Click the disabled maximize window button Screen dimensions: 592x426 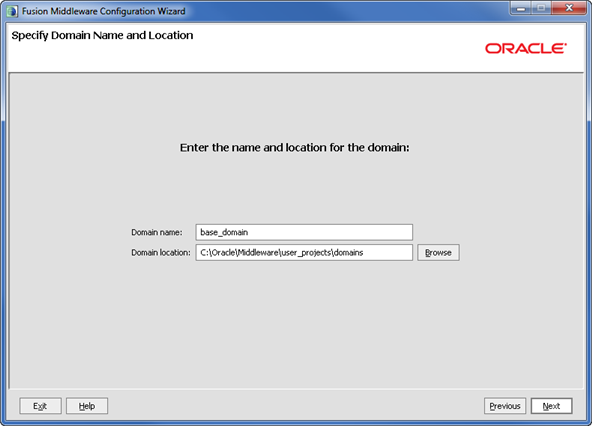541,8
